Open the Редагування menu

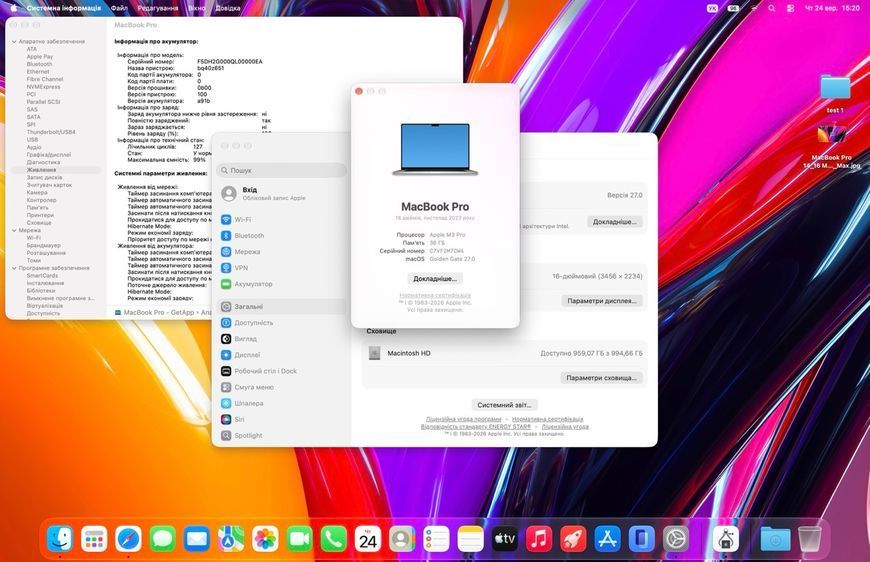(158, 8)
